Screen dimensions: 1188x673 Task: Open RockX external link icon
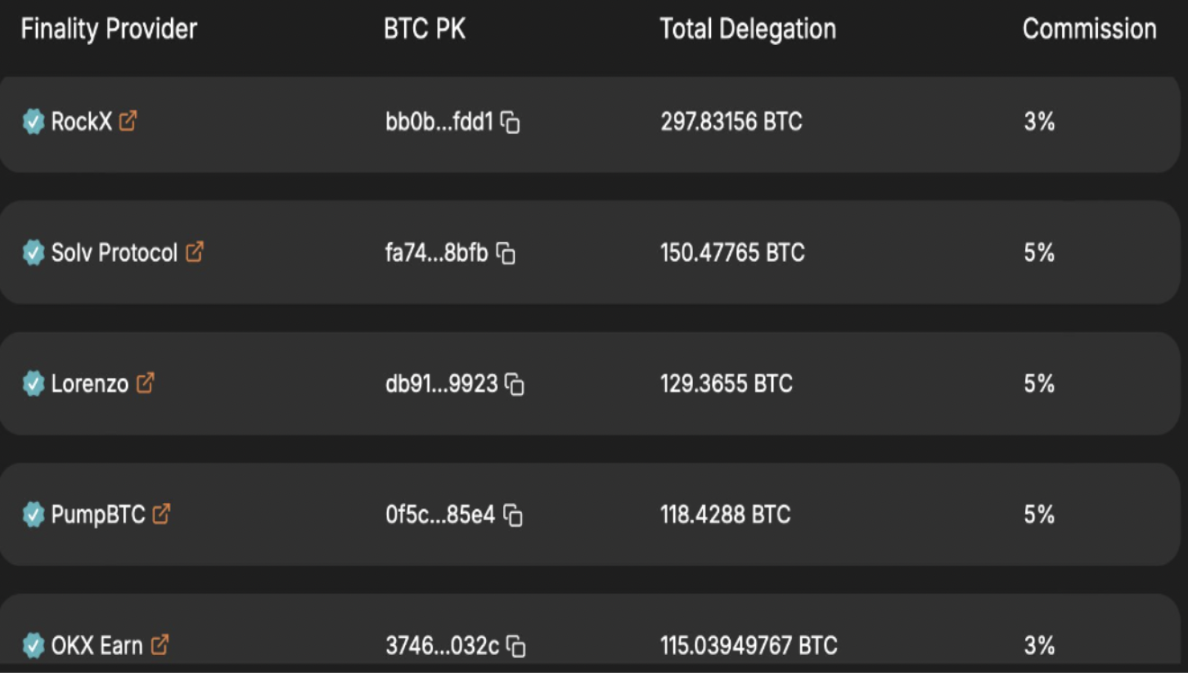pos(128,121)
